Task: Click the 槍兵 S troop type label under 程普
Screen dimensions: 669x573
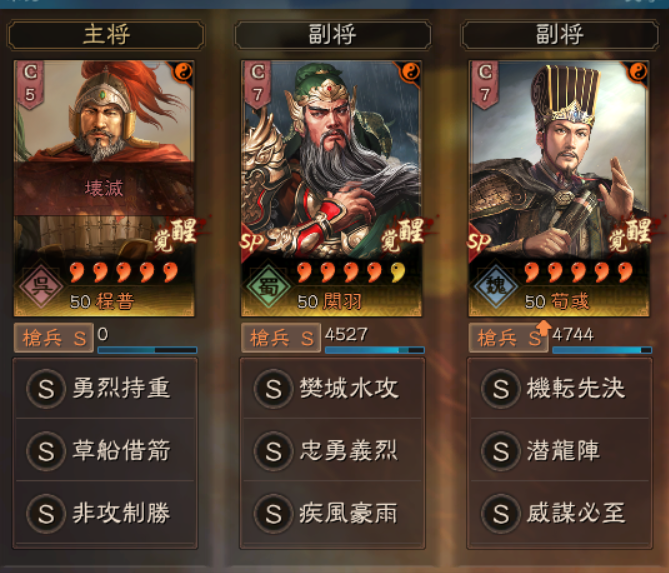Action: pyautogui.click(x=54, y=338)
